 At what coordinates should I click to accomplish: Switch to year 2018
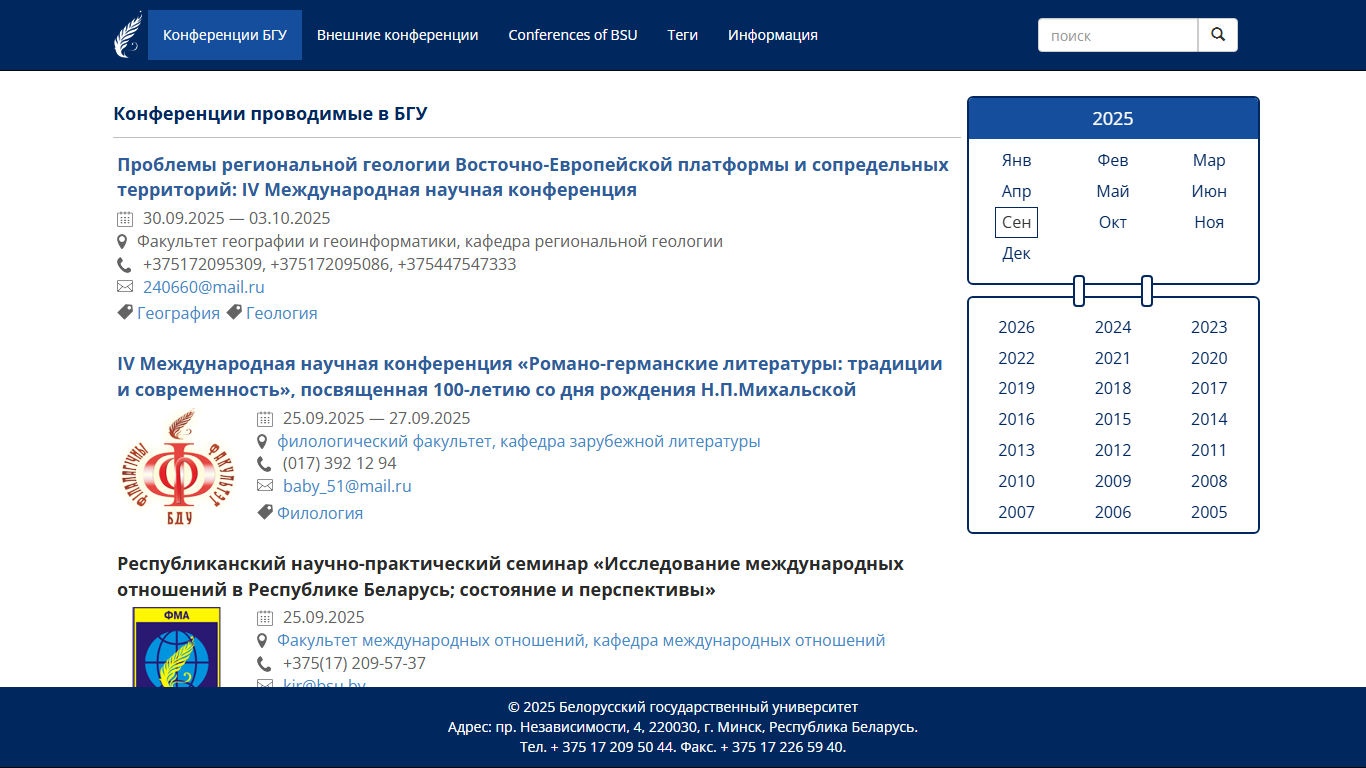point(1113,388)
